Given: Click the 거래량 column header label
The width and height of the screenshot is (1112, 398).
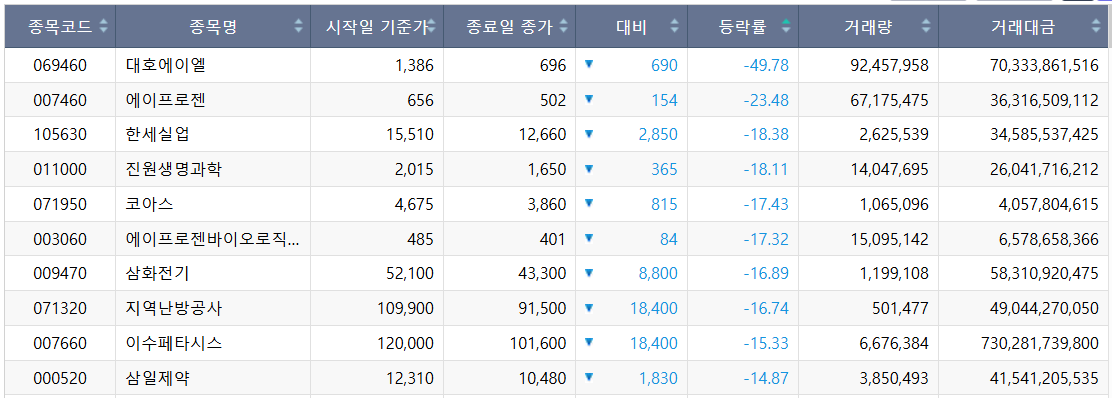Looking at the screenshot, I should coord(869,28).
